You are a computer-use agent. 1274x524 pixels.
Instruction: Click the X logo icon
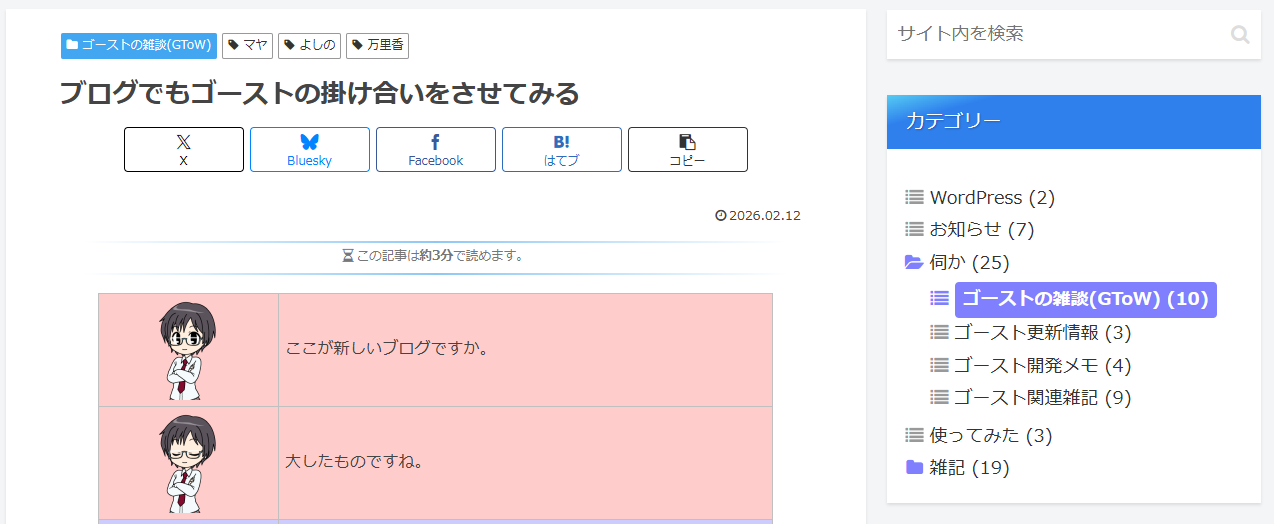(183, 142)
